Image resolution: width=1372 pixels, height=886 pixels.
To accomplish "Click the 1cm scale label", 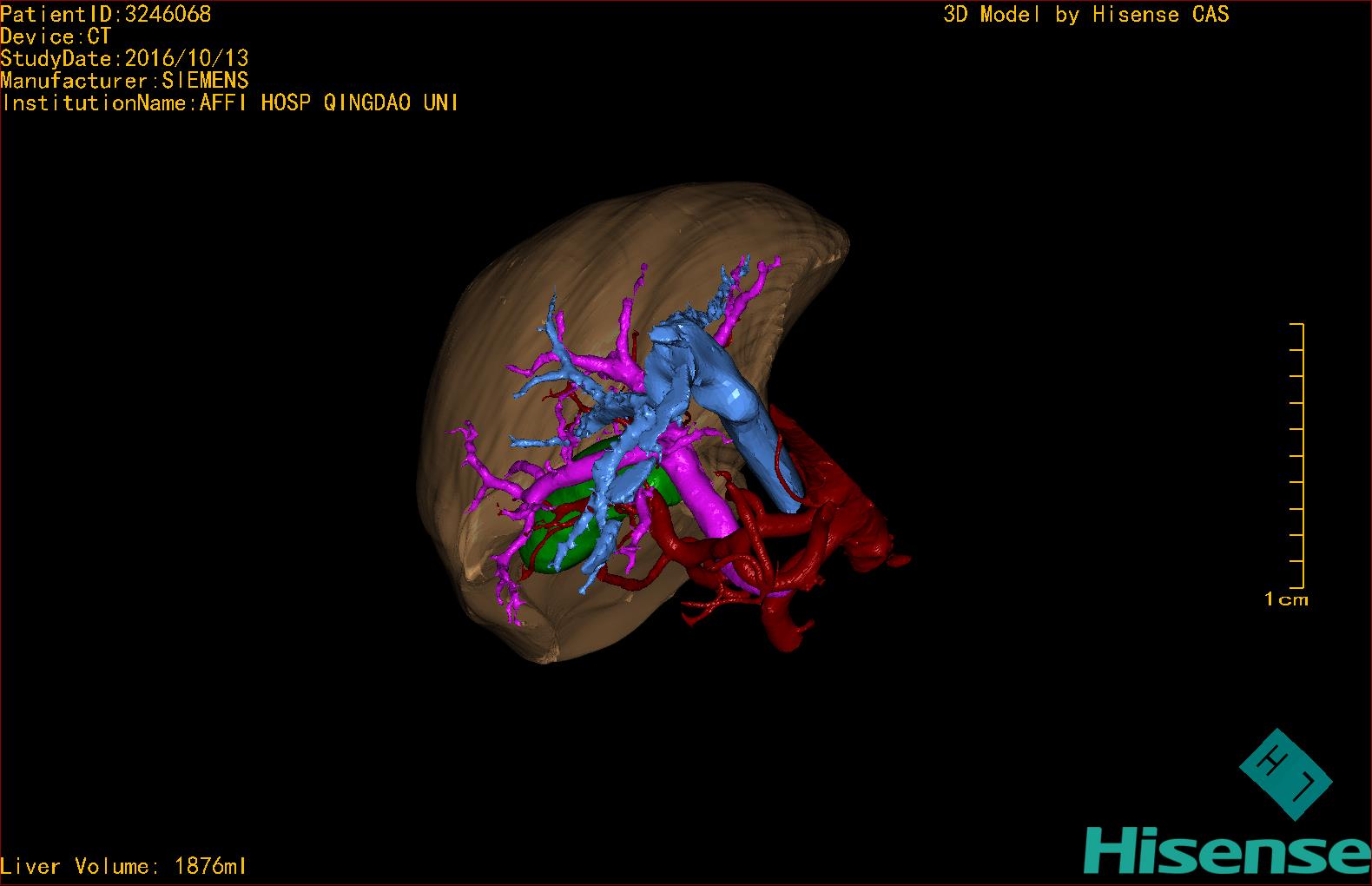I will point(1286,599).
